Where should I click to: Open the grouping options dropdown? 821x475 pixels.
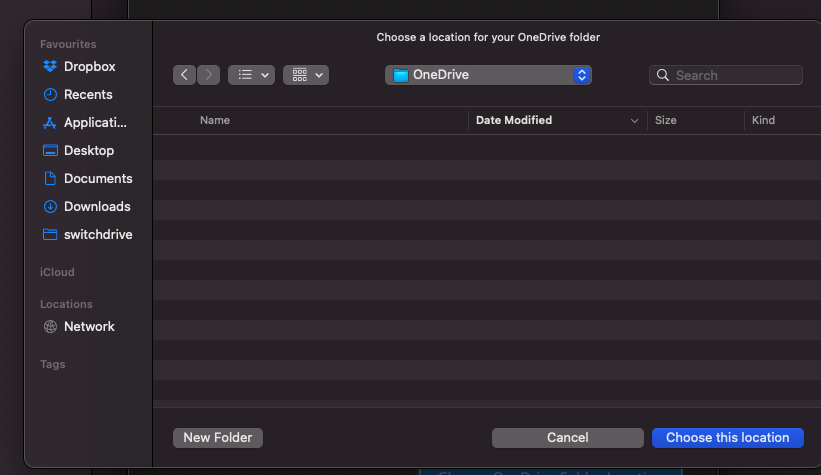click(306, 75)
